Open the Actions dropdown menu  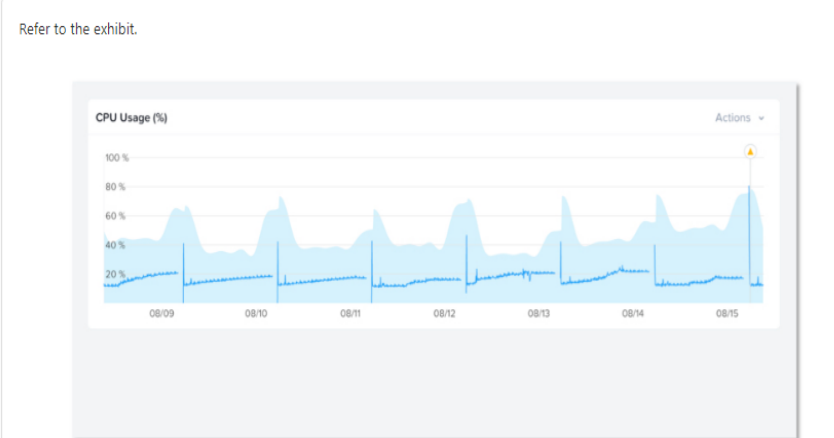739,118
